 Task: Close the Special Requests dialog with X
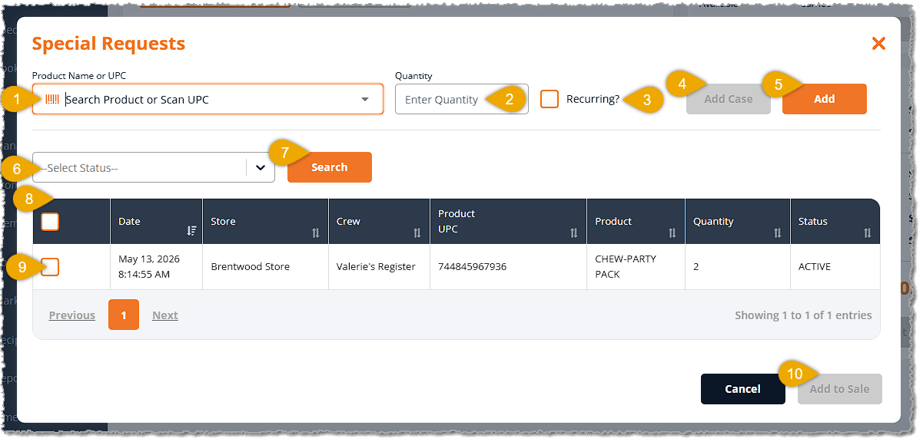878,44
